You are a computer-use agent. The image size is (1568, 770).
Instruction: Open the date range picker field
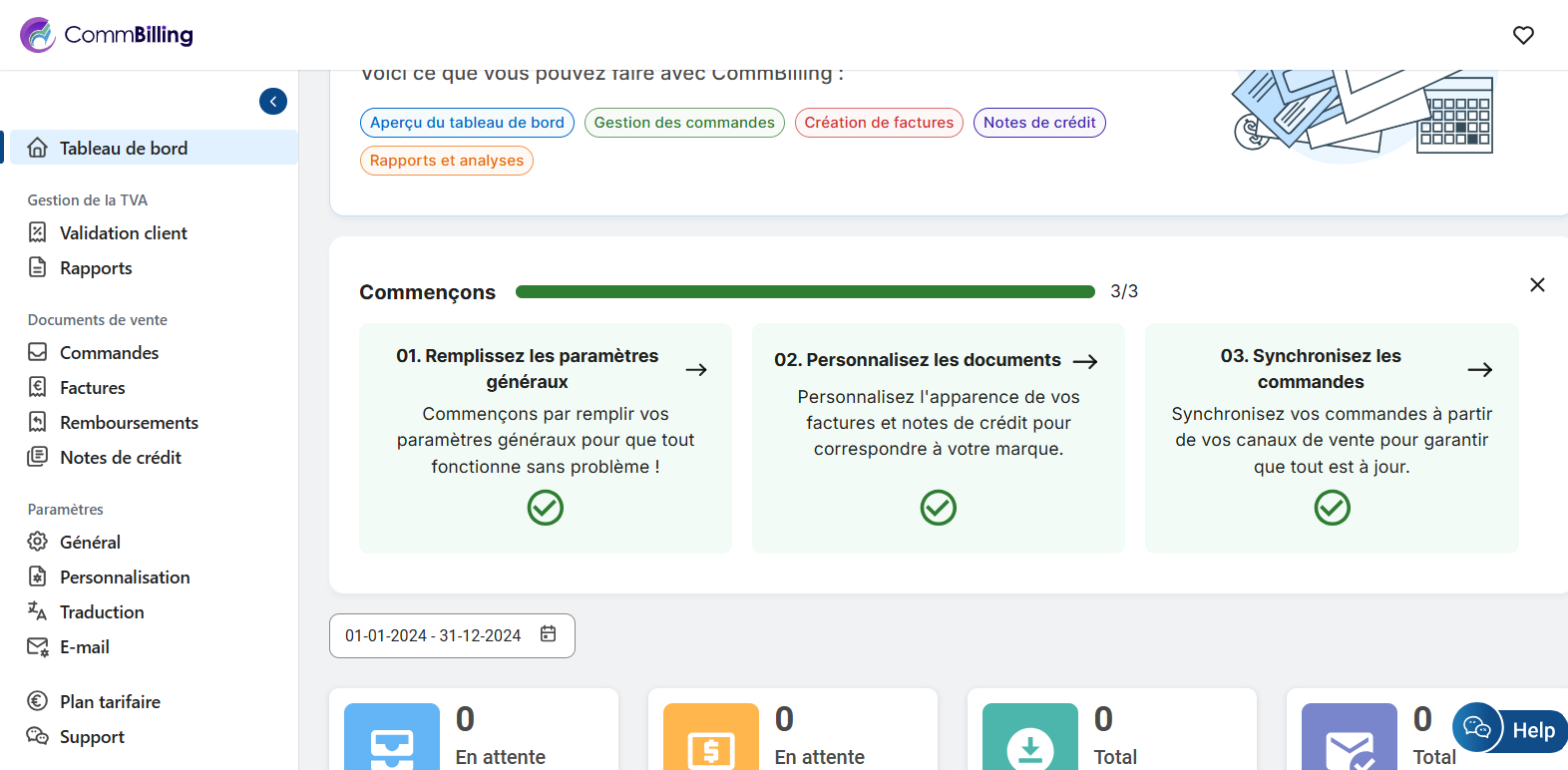tap(452, 635)
